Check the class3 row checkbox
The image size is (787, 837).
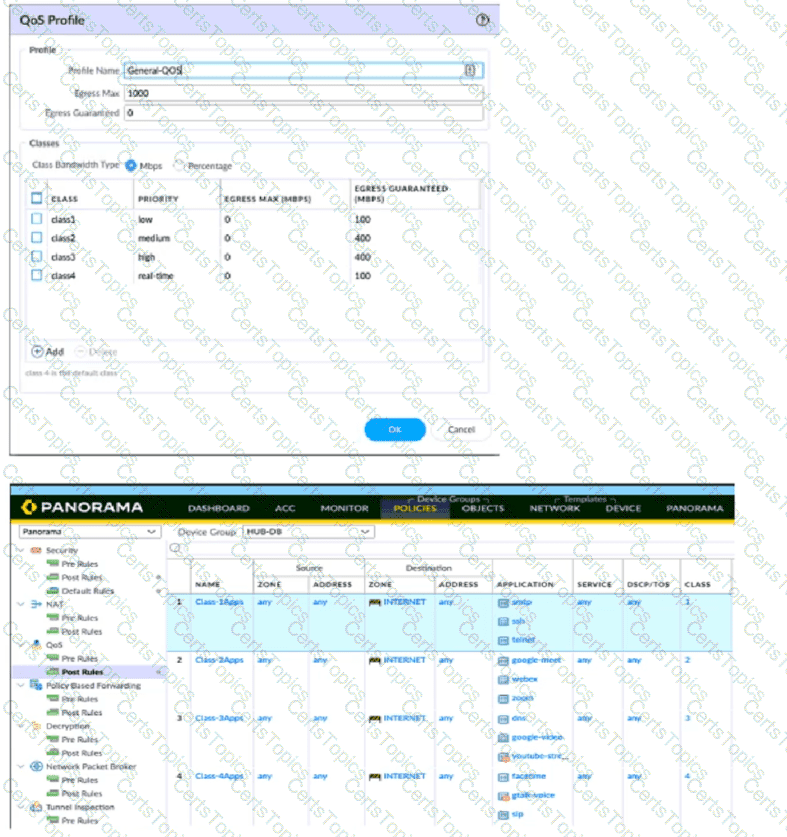click(37, 257)
